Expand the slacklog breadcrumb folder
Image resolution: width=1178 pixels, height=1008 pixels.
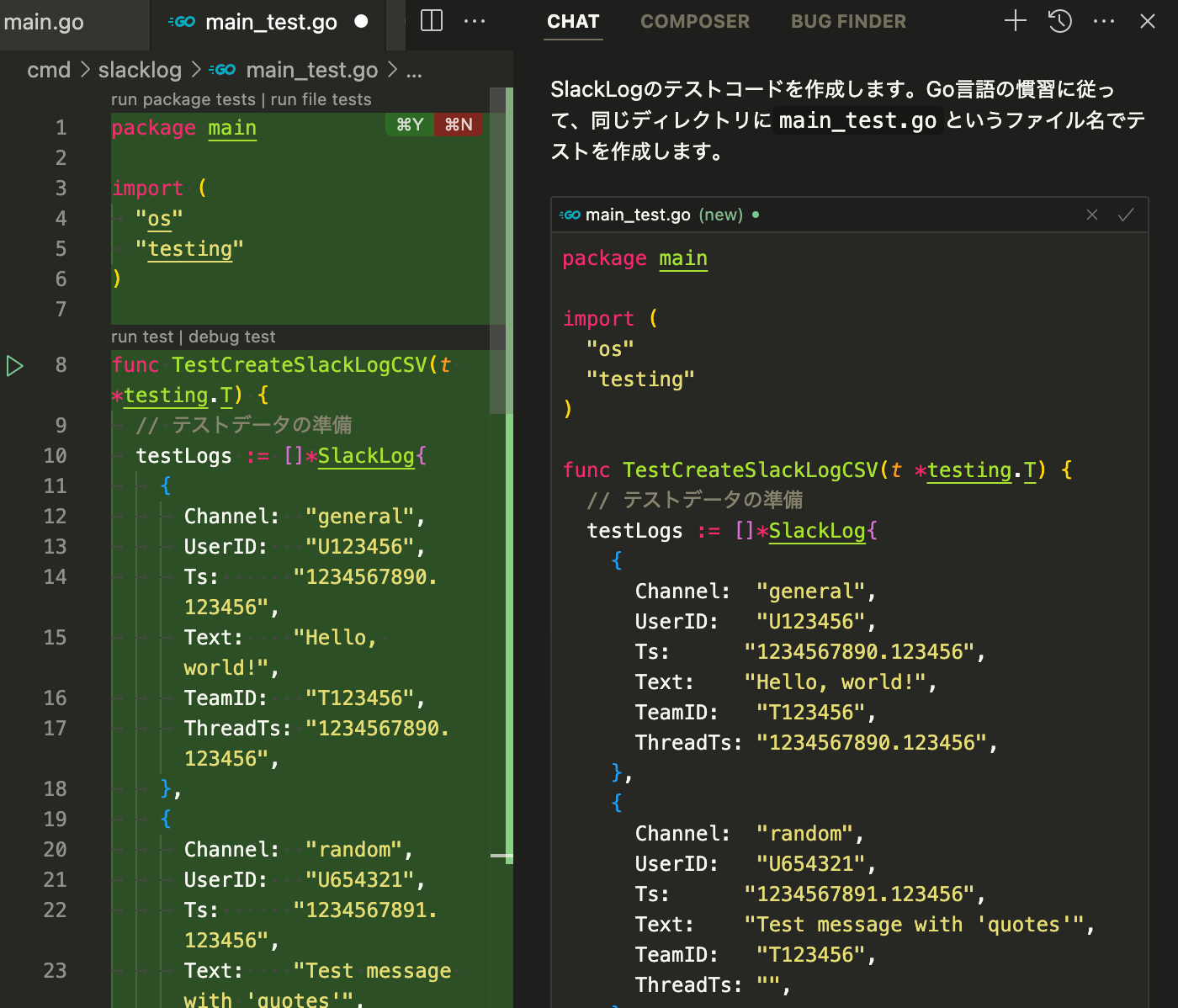(x=140, y=70)
